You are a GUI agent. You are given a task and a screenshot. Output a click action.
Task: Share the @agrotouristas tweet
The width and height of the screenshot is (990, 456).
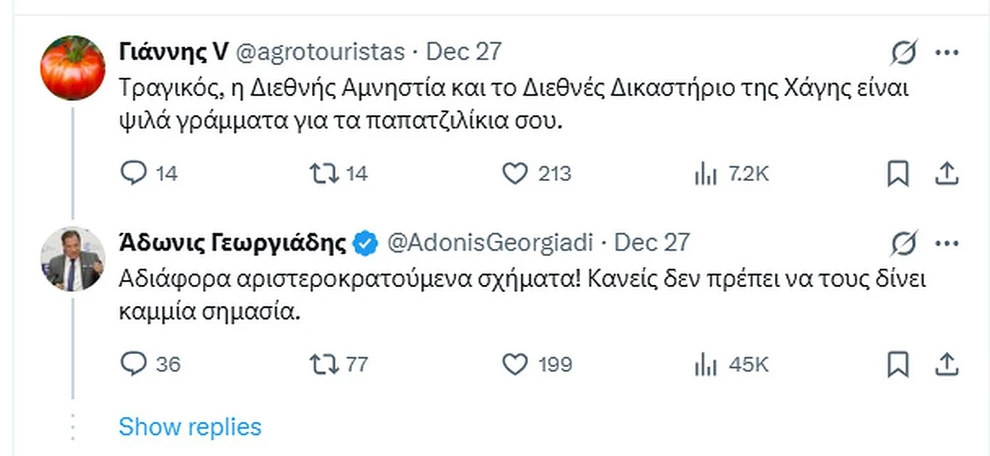point(945,174)
